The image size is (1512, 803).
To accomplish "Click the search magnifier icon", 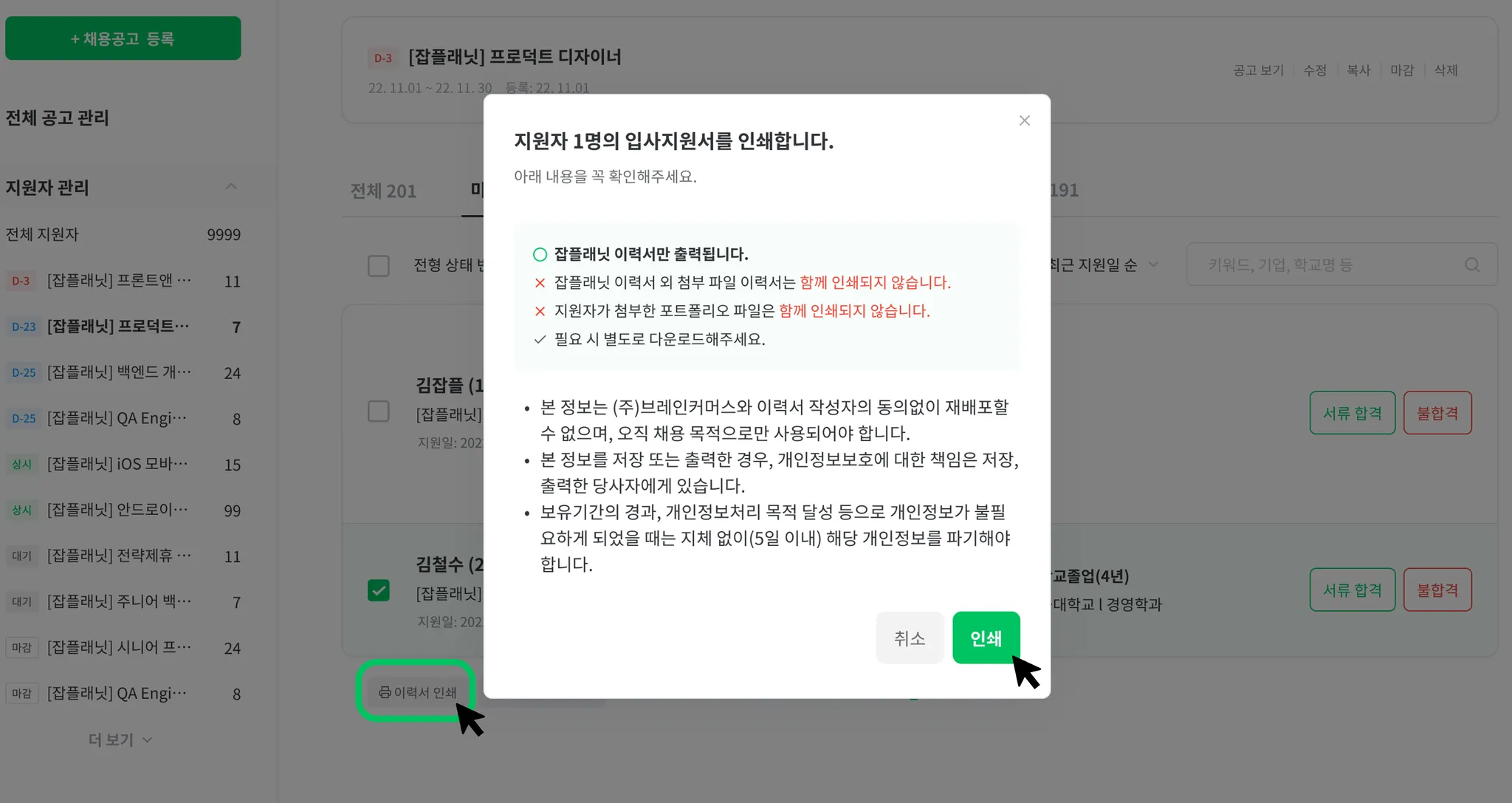I will tap(1472, 264).
